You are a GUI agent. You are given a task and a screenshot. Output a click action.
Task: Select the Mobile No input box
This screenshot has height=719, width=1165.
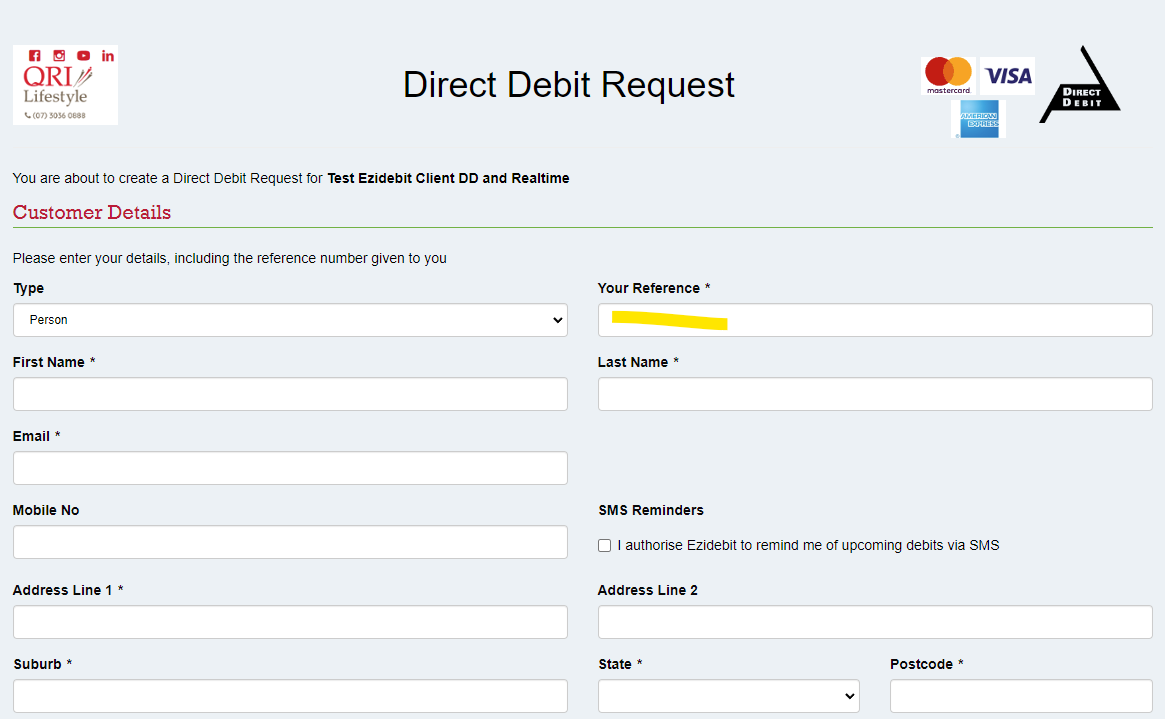point(291,542)
